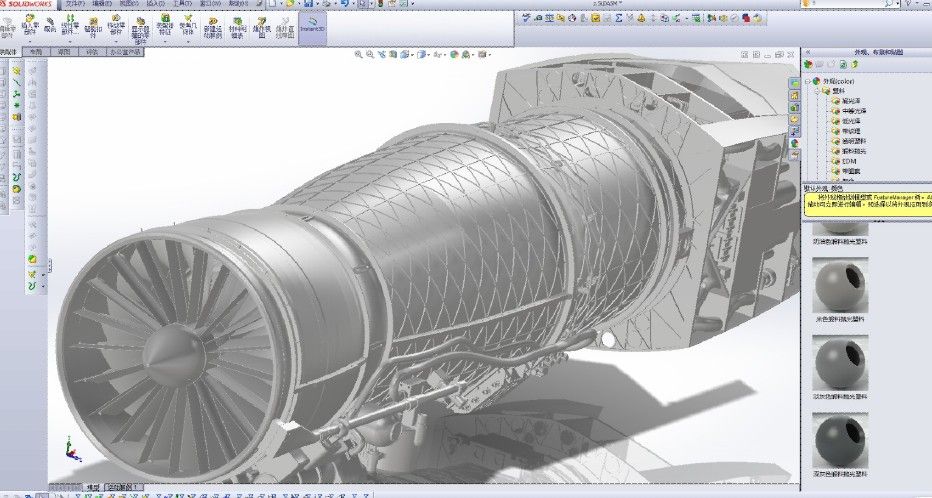Pick the 深灰色 plastic sphere swatch
Image resolution: width=932 pixels, height=498 pixels.
pos(840,441)
